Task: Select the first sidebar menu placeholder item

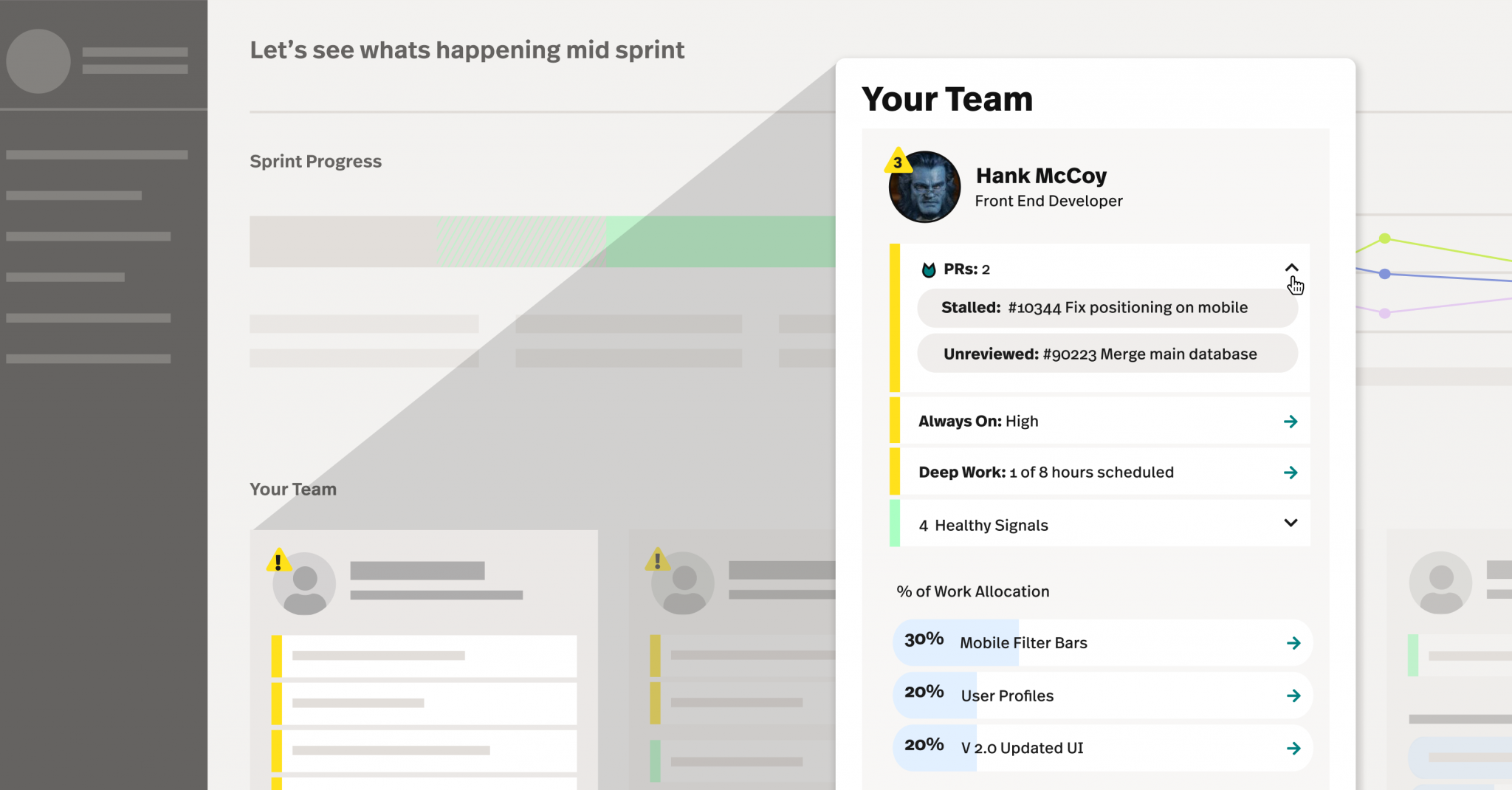Action: click(x=97, y=155)
